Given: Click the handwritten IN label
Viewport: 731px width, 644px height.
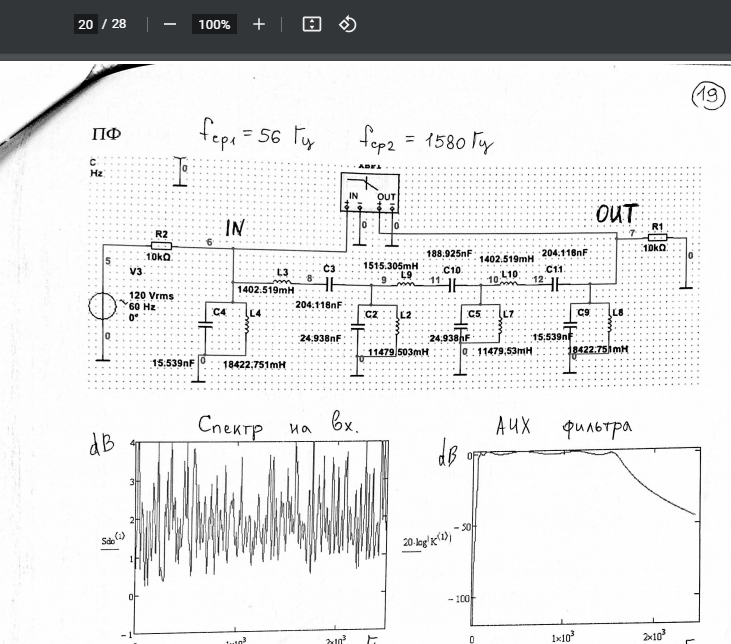Looking at the screenshot, I should [x=234, y=229].
